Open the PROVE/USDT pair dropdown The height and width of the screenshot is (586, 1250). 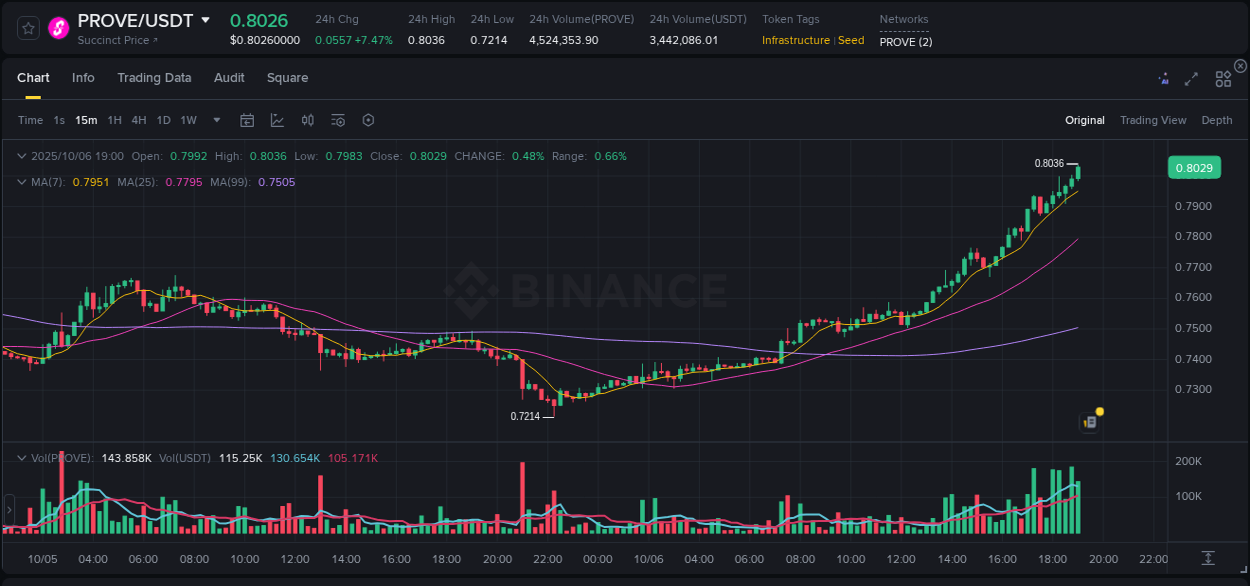[206, 19]
